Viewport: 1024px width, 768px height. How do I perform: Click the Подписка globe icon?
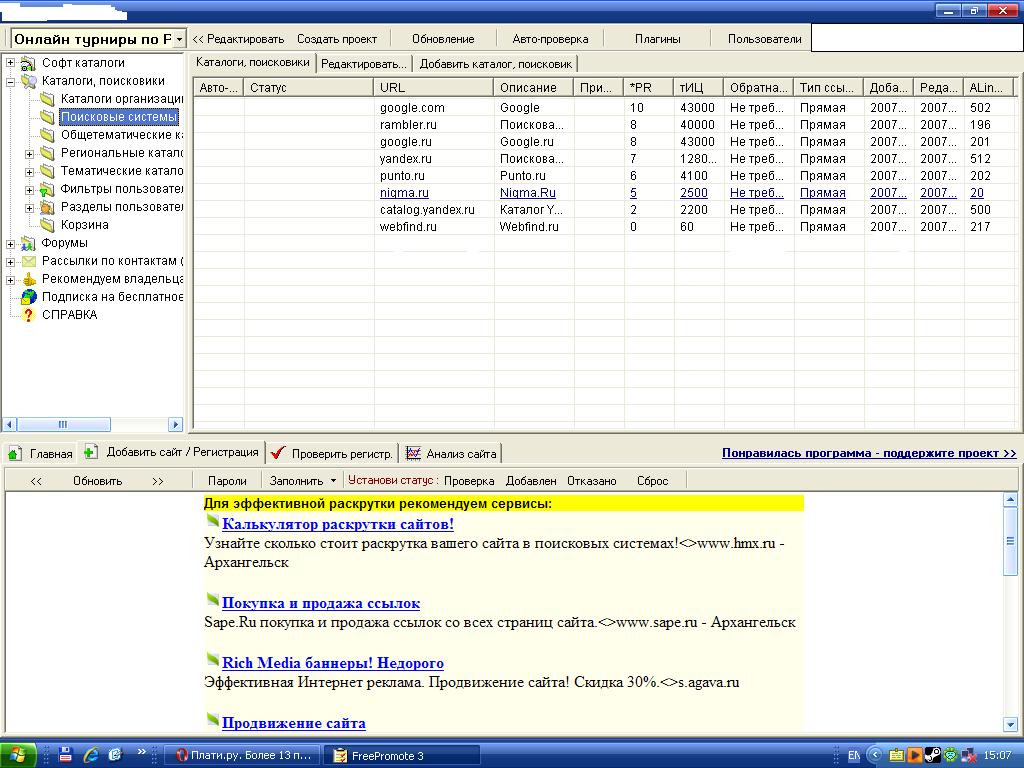[29, 296]
